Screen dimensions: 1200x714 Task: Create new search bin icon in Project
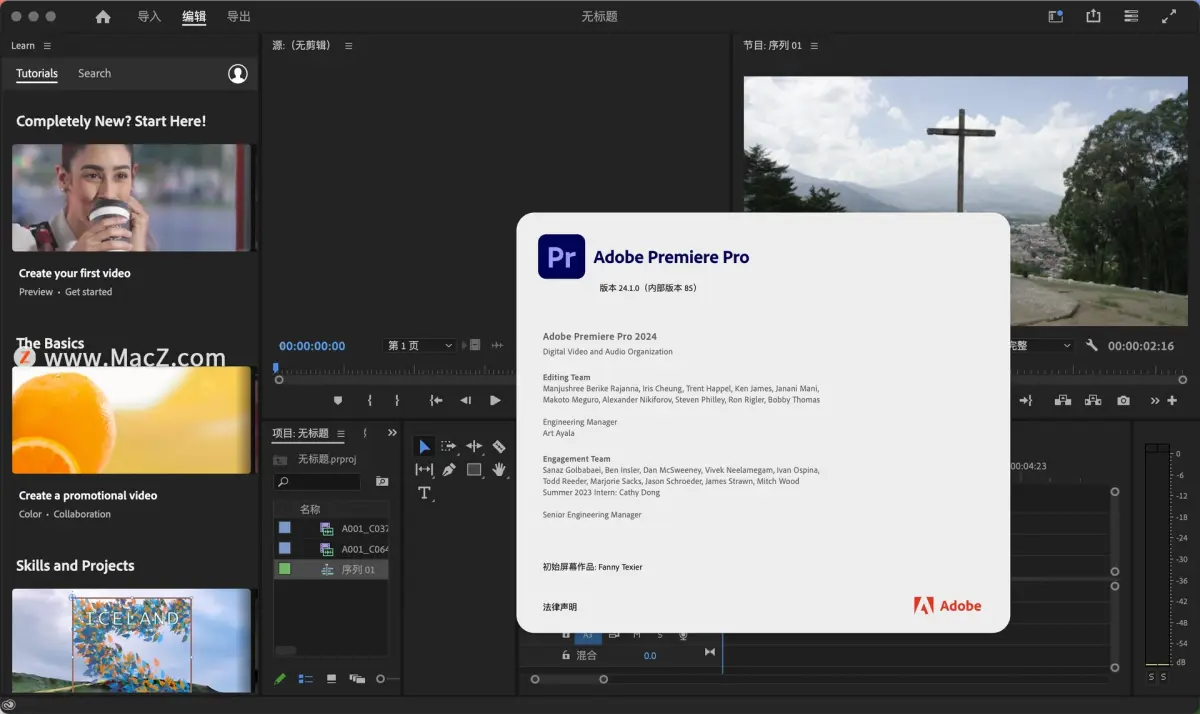(381, 481)
